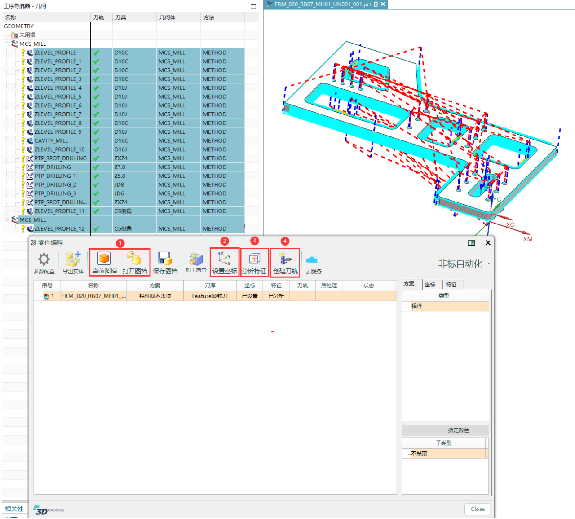Viewport: 575px width, 519px height.
Task: Select the PTP_DRILLING_2 operation
Action: pyautogui.click(x=55, y=185)
